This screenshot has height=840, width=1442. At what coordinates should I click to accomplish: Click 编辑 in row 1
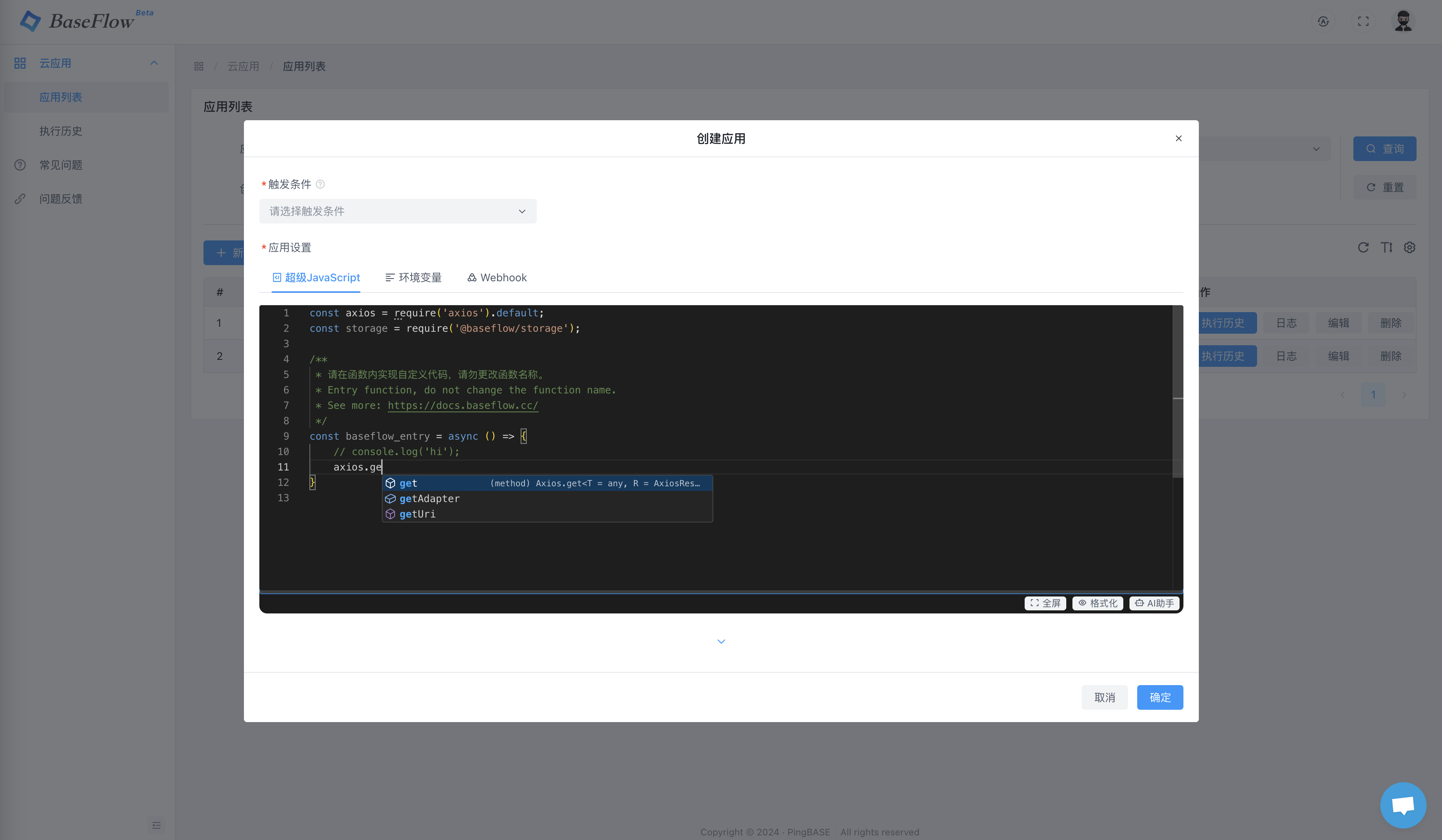pyautogui.click(x=1338, y=323)
